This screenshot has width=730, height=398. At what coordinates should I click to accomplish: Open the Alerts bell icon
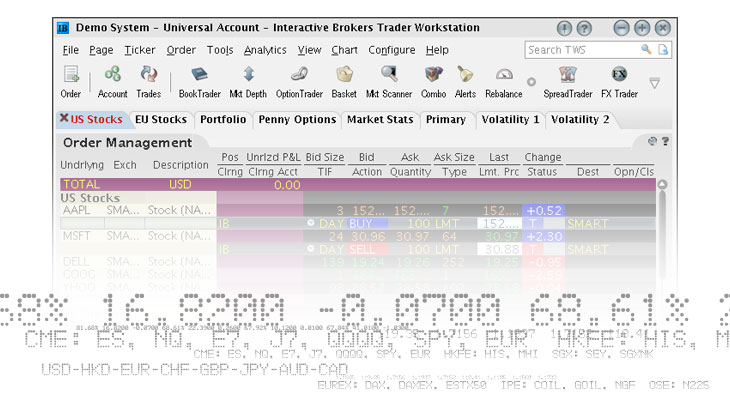point(465,82)
